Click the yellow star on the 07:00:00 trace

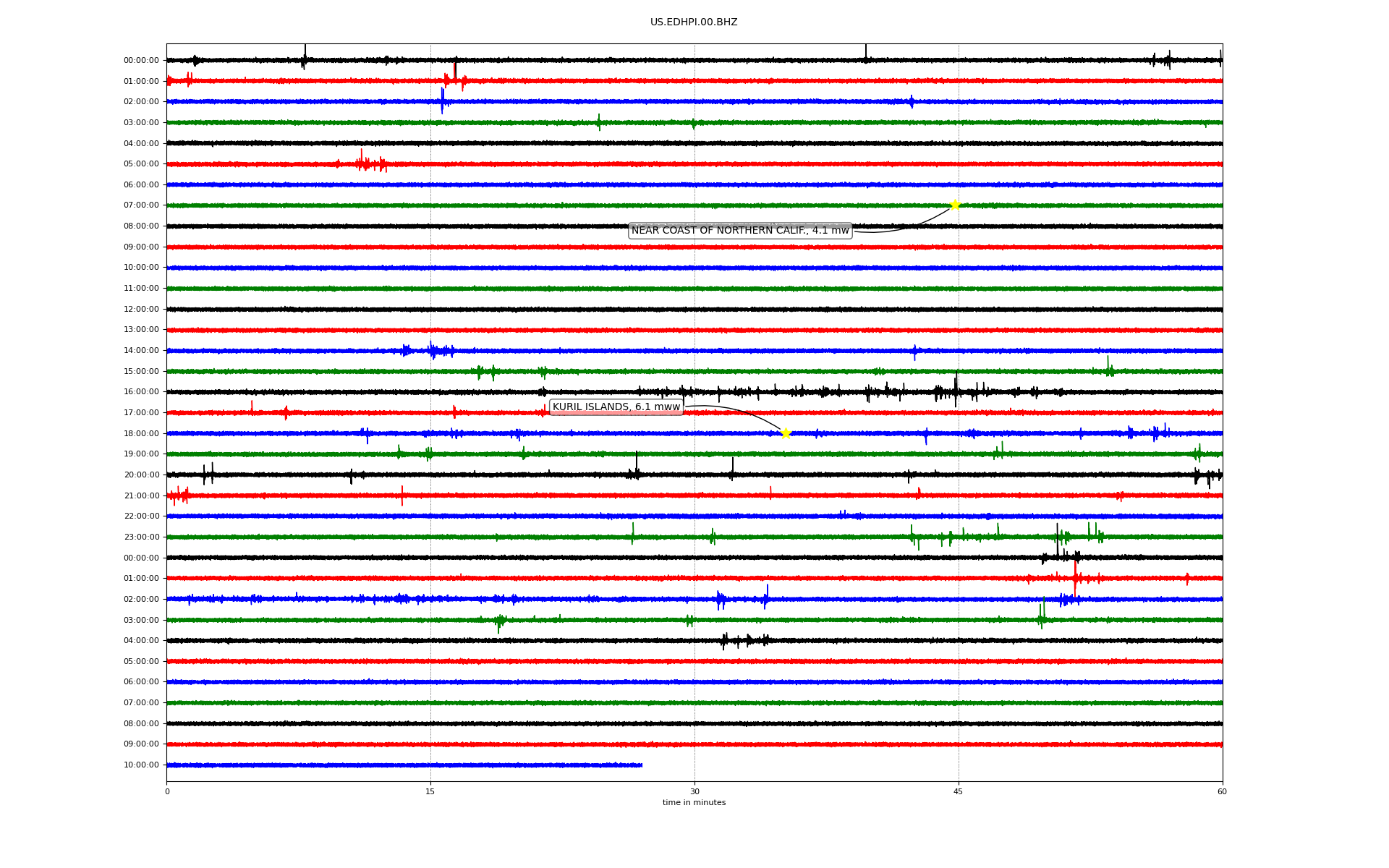[x=955, y=205]
